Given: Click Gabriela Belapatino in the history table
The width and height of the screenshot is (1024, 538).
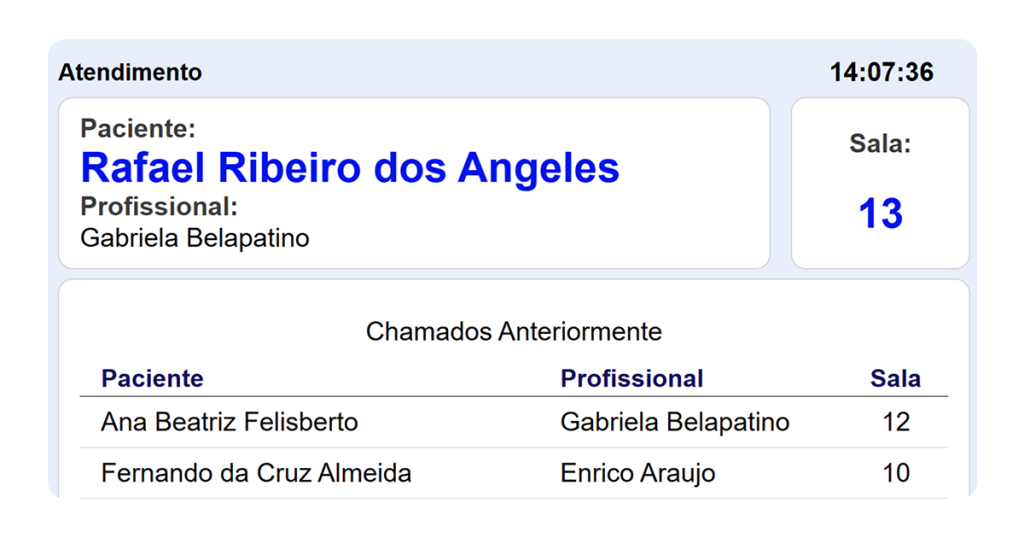Looking at the screenshot, I should pyautogui.click(x=675, y=422).
